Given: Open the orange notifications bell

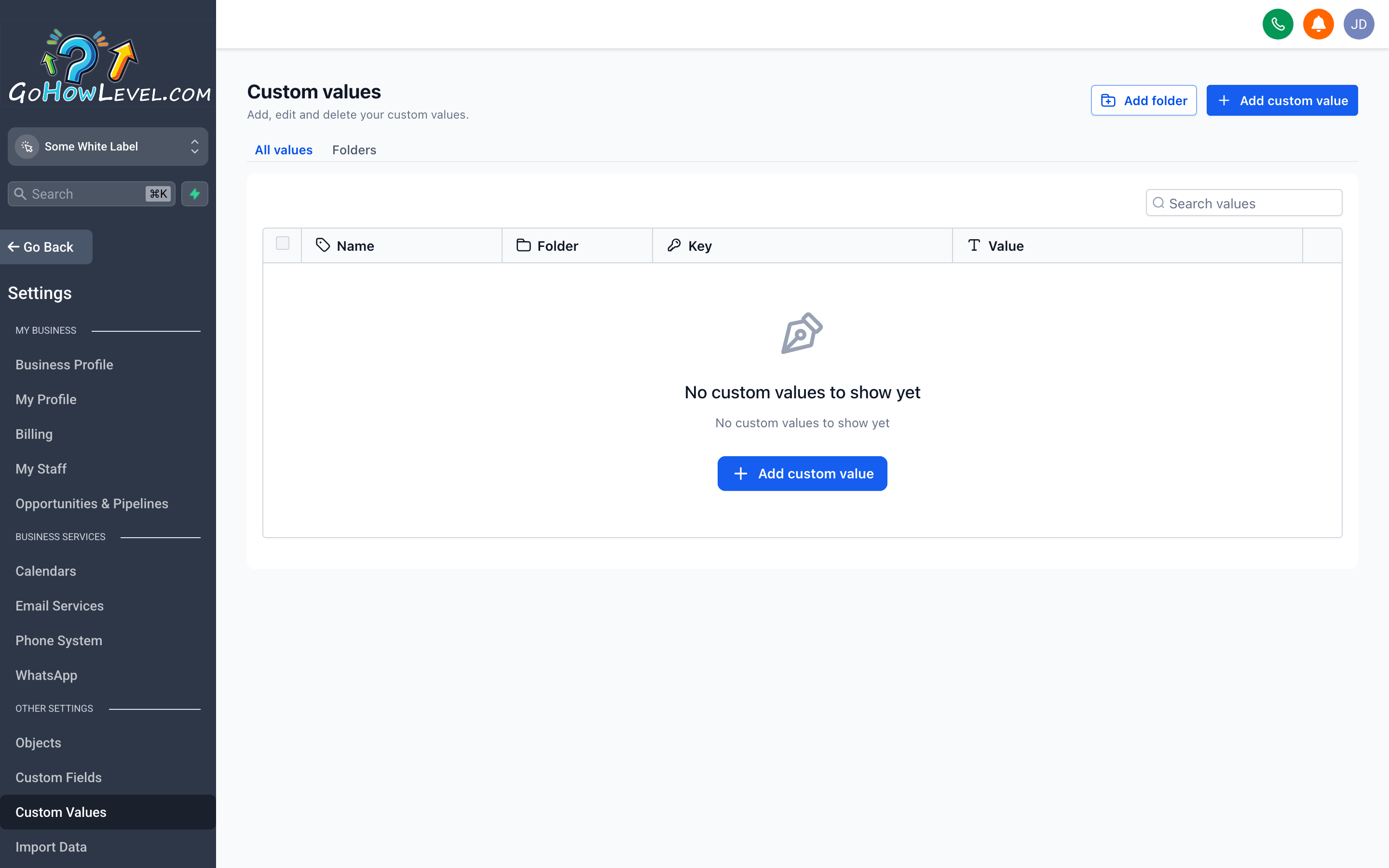Looking at the screenshot, I should coord(1318,24).
